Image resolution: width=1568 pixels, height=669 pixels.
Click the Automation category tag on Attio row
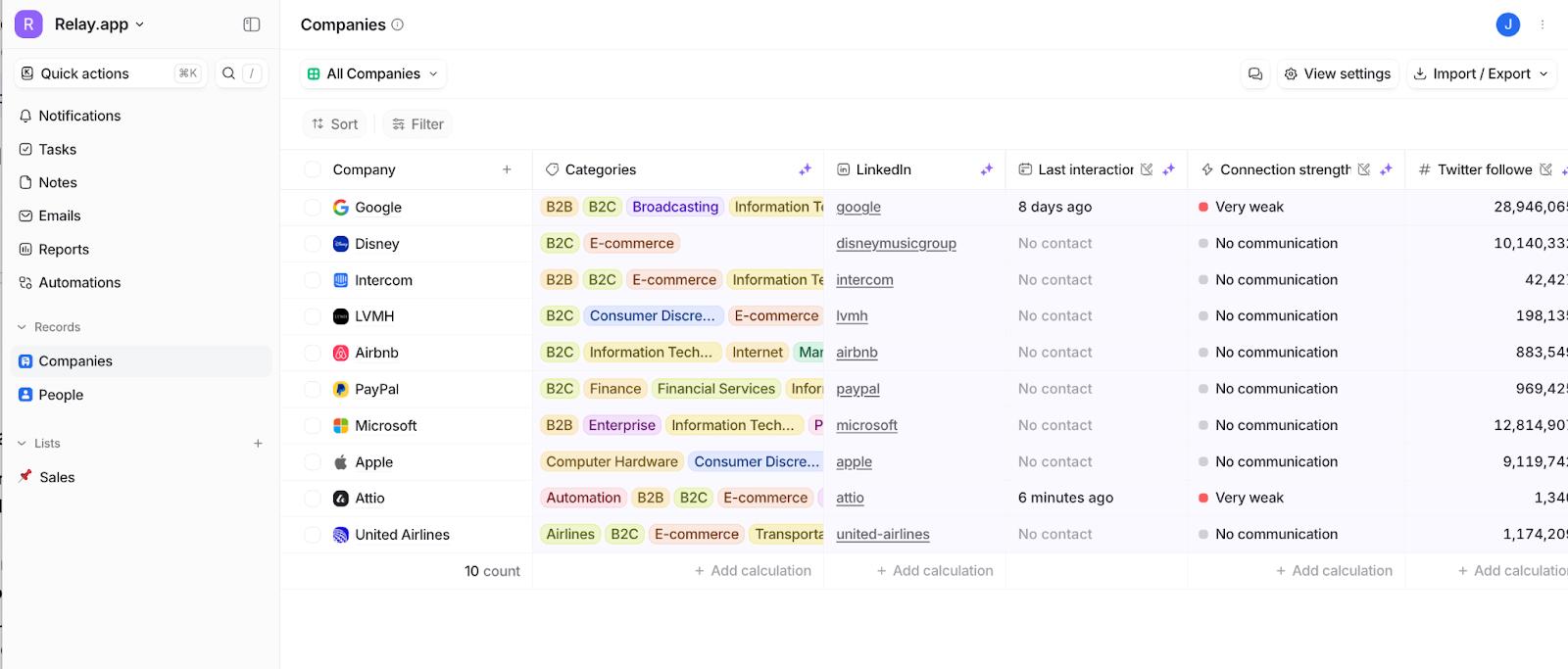583,499
